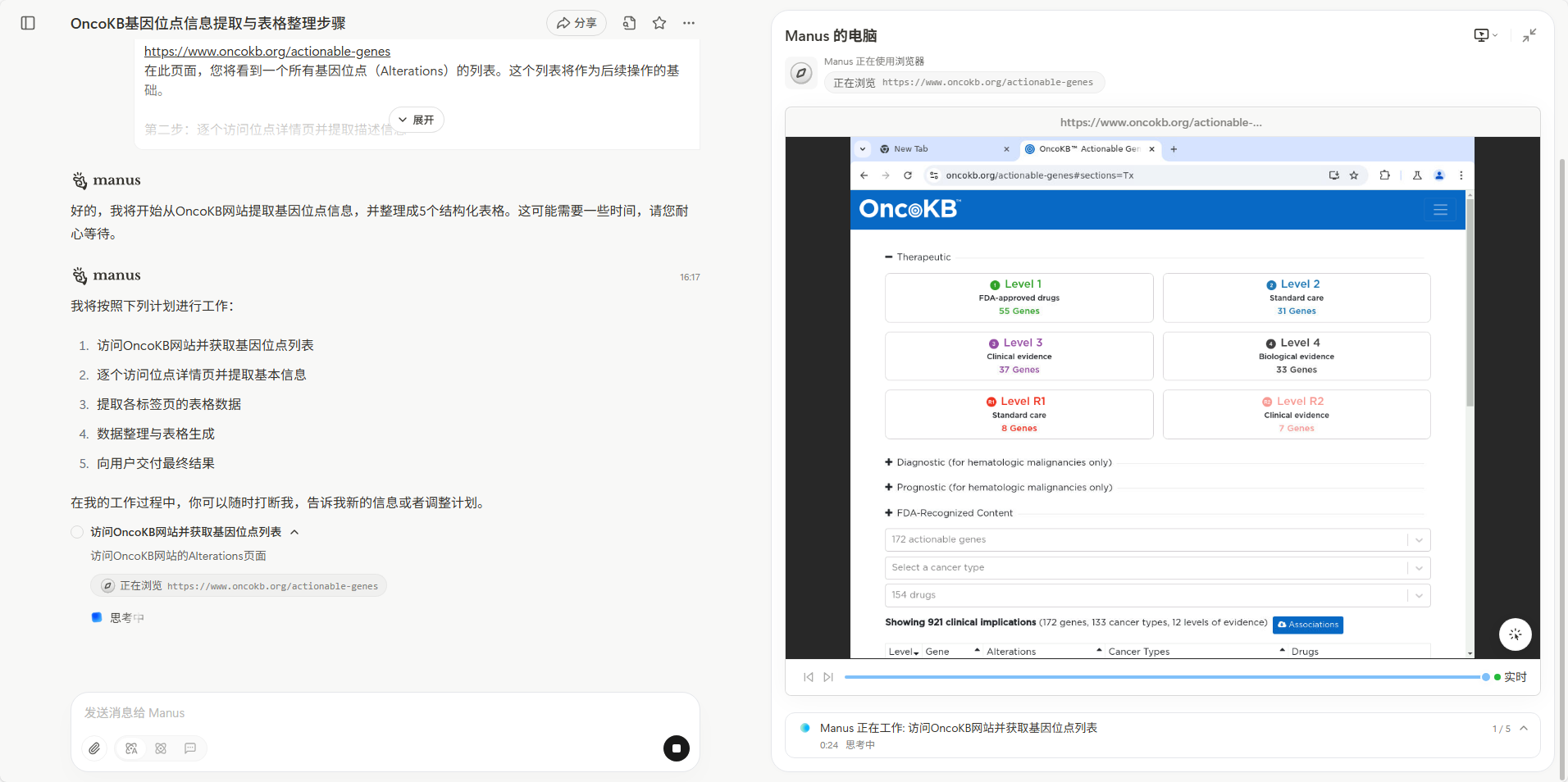Stop the running task with the black stop button
Image resolution: width=1568 pixels, height=782 pixels.
pyautogui.click(x=677, y=748)
